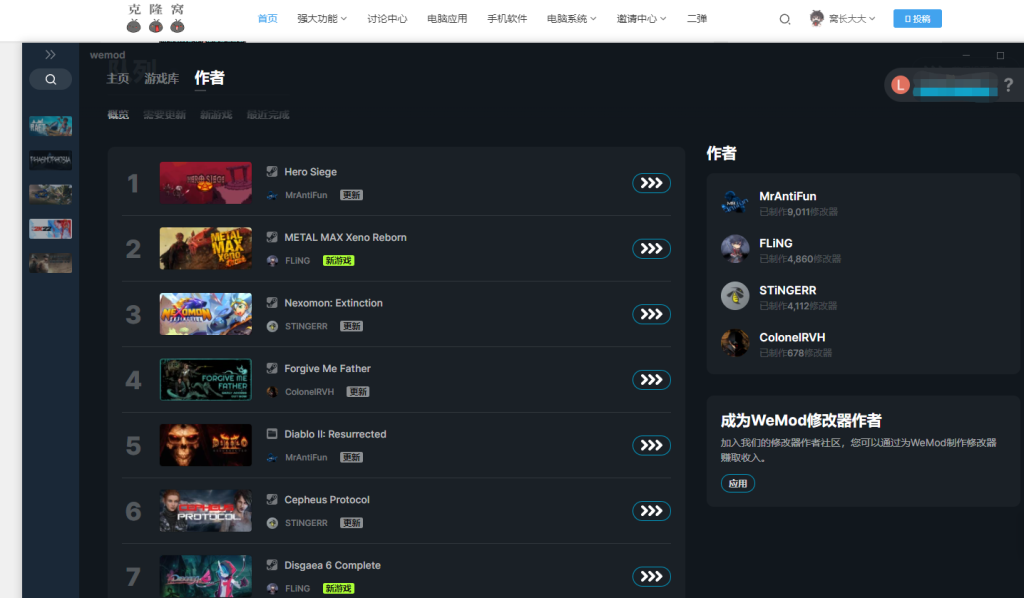Open the 二弹 nav item
The width and height of the screenshot is (1024, 598).
click(697, 19)
